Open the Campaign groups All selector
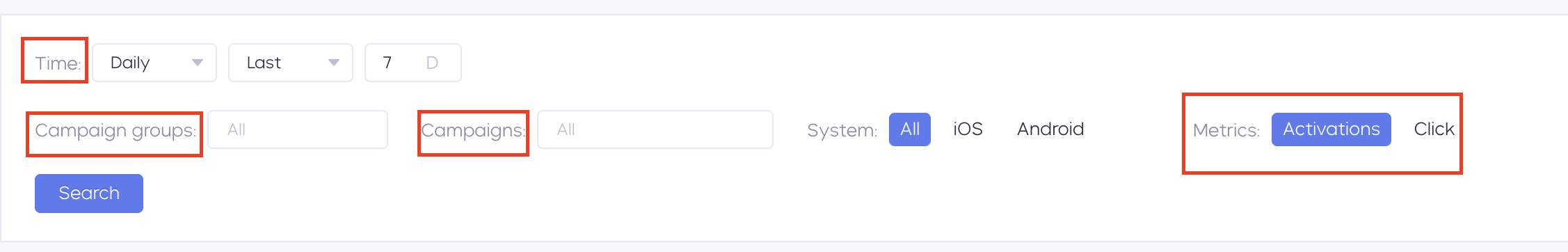1568x252 pixels. pos(298,129)
